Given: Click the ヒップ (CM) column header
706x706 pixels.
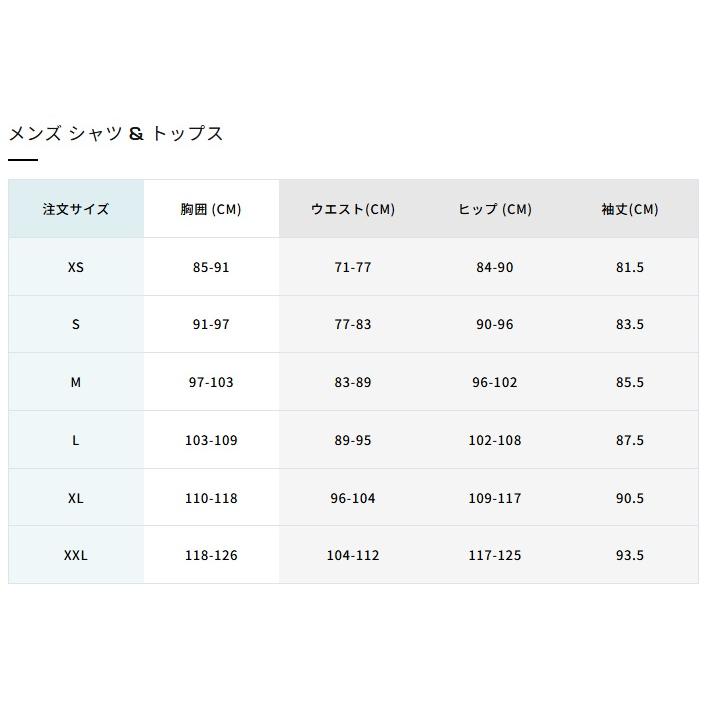Looking at the screenshot, I should coord(495,209).
